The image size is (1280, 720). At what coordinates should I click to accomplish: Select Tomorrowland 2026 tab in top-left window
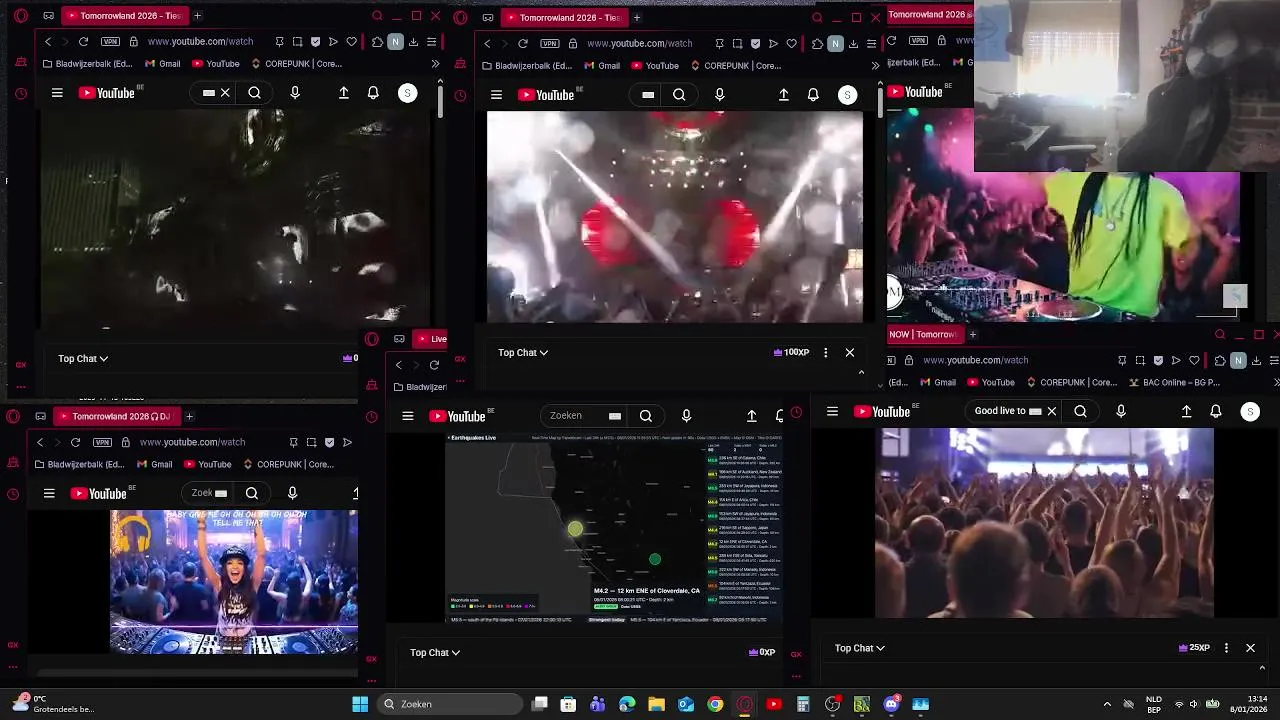(123, 16)
